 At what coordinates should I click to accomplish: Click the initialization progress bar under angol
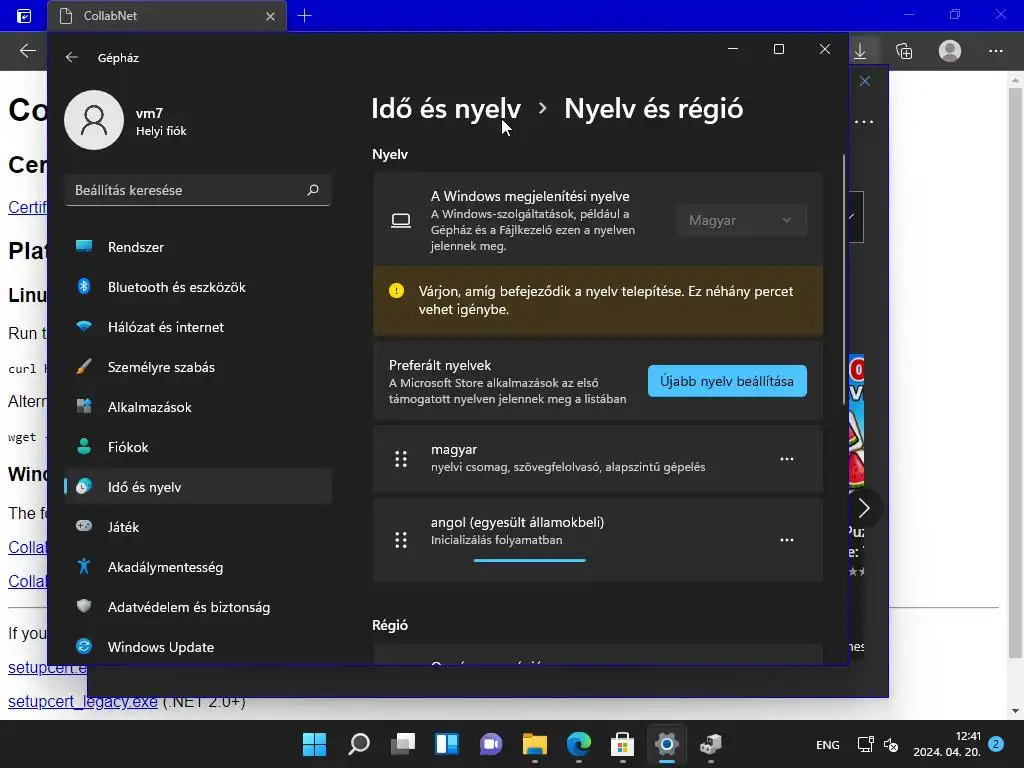(x=530, y=560)
